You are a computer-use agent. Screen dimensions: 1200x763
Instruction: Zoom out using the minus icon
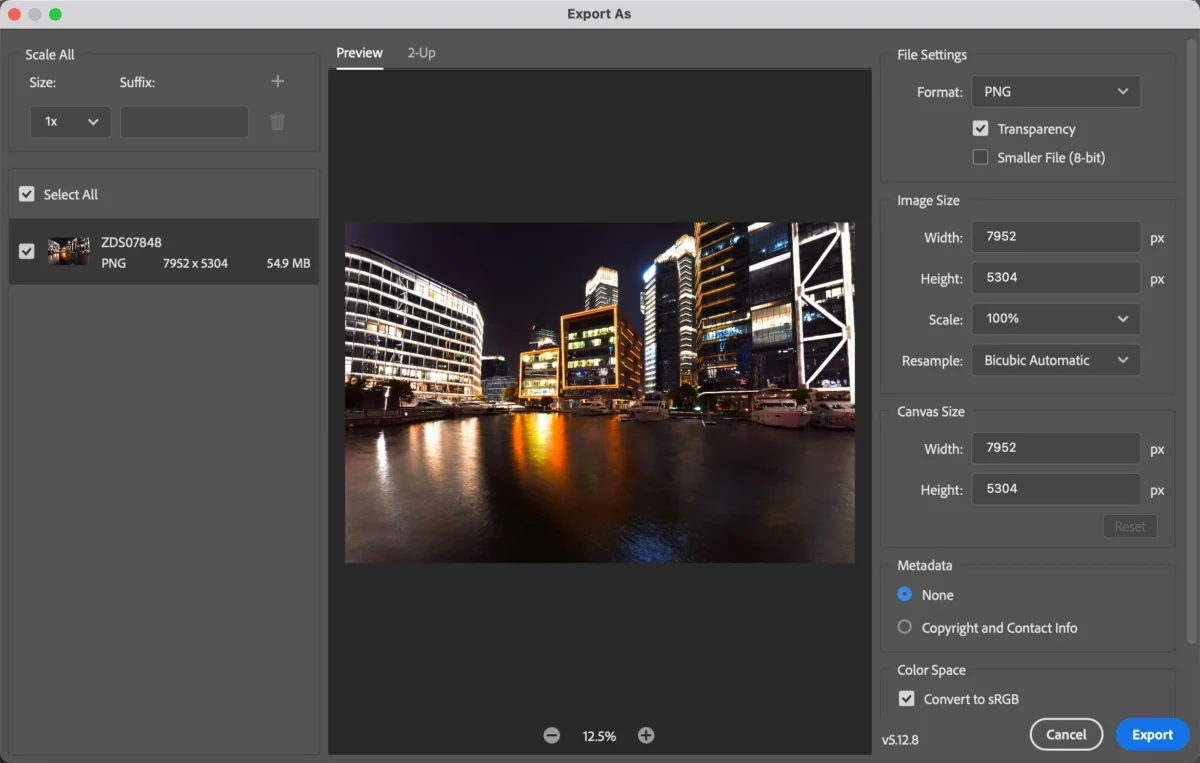(x=551, y=734)
